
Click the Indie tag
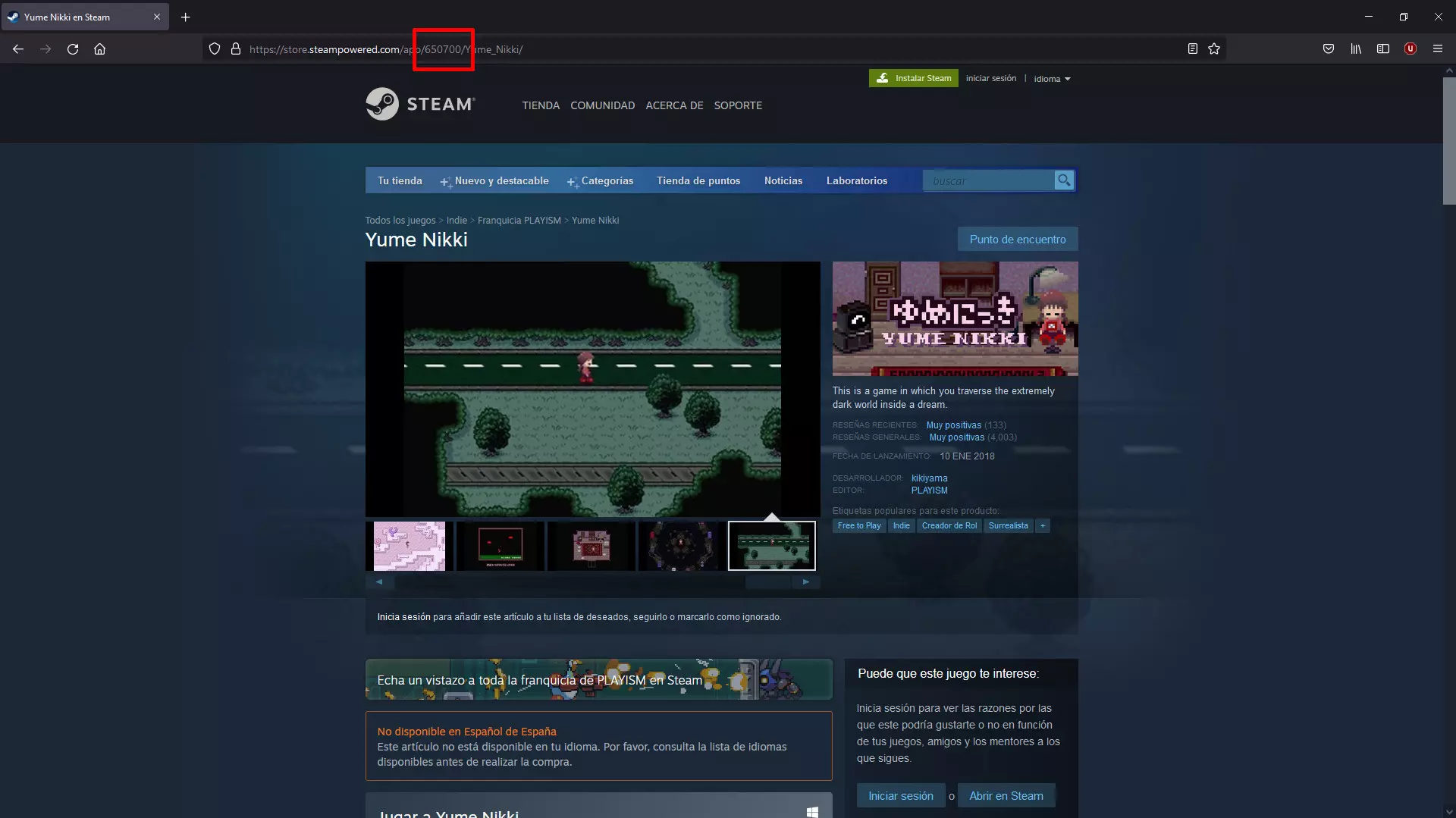[902, 525]
